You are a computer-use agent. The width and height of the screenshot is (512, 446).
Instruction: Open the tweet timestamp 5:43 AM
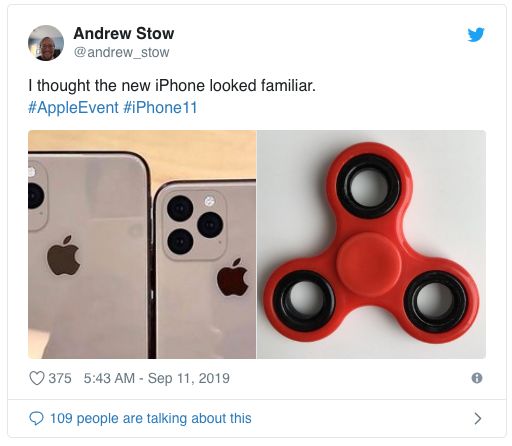(x=109, y=378)
